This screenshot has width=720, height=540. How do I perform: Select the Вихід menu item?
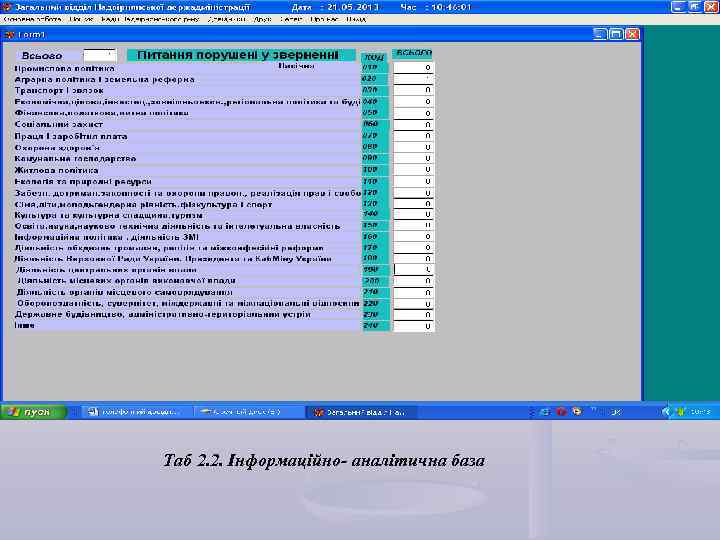(x=356, y=19)
